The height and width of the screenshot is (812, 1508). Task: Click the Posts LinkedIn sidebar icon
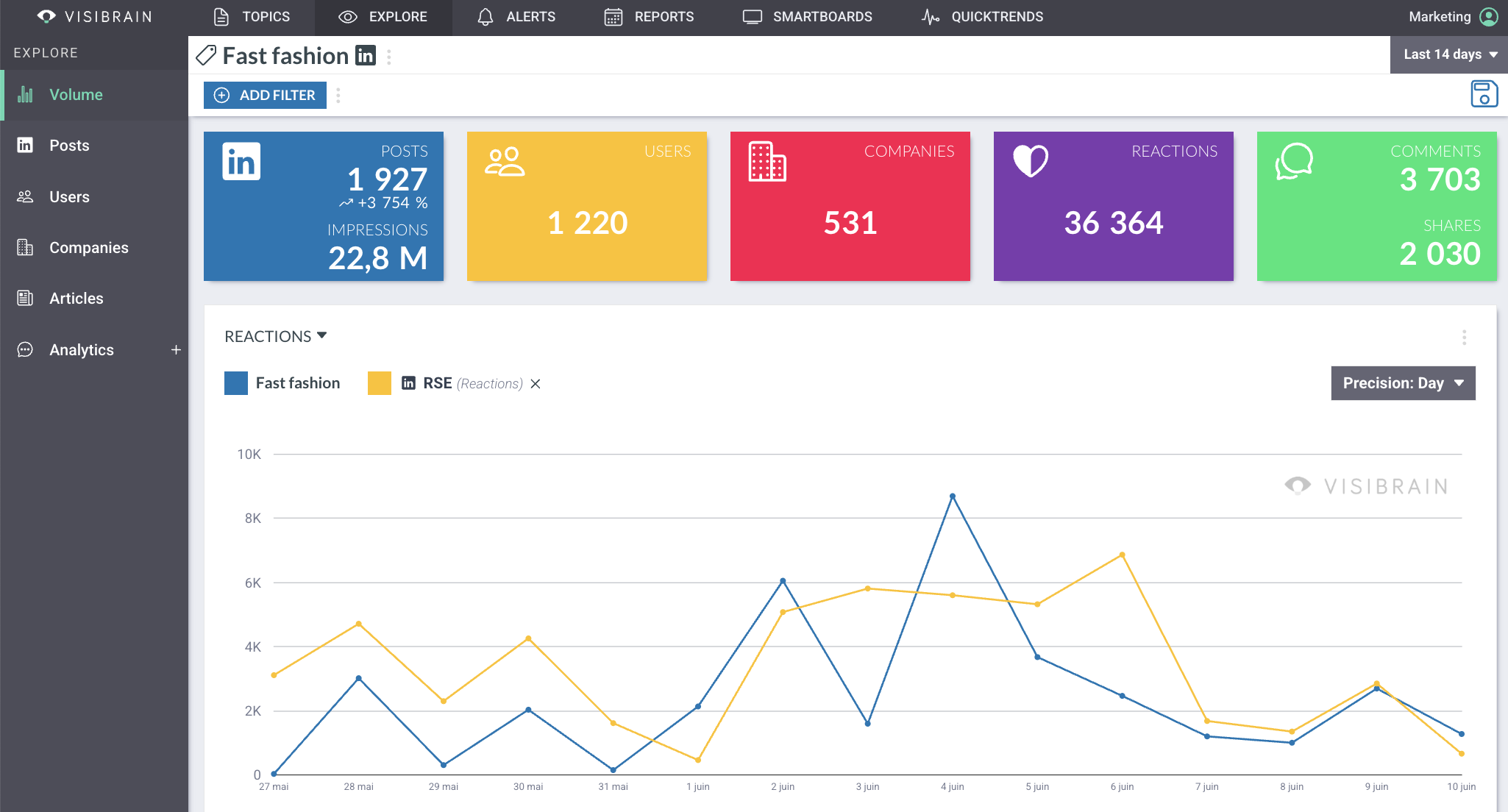(25, 145)
